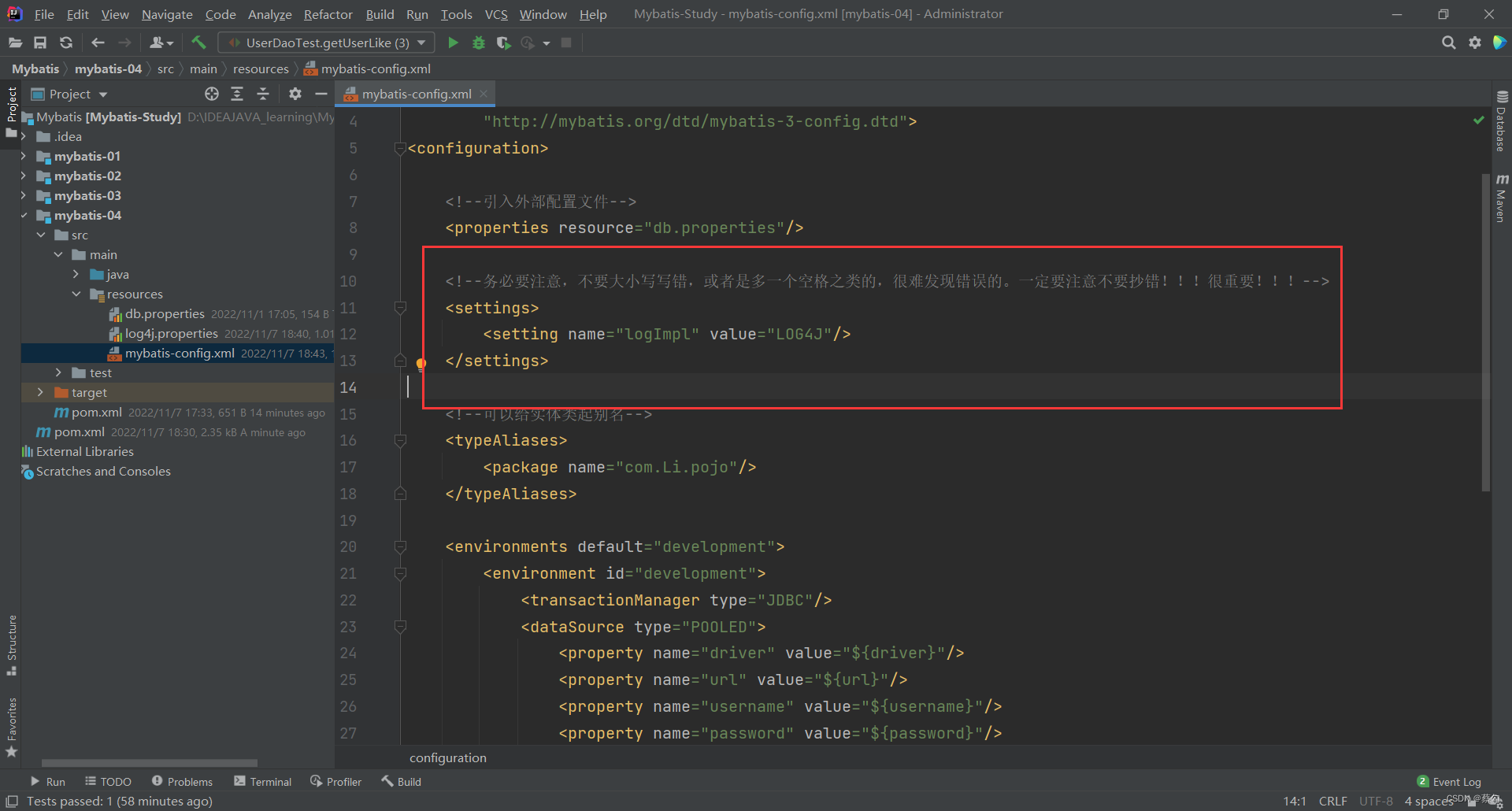Click the locate target icon in Project panel
The width and height of the screenshot is (1512, 811).
pos(212,94)
